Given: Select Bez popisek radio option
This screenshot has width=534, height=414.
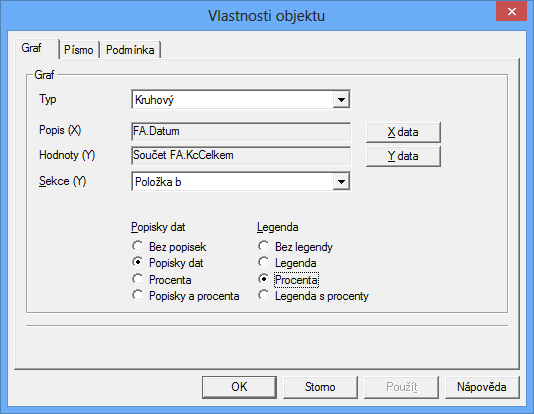Looking at the screenshot, I should (169, 246).
